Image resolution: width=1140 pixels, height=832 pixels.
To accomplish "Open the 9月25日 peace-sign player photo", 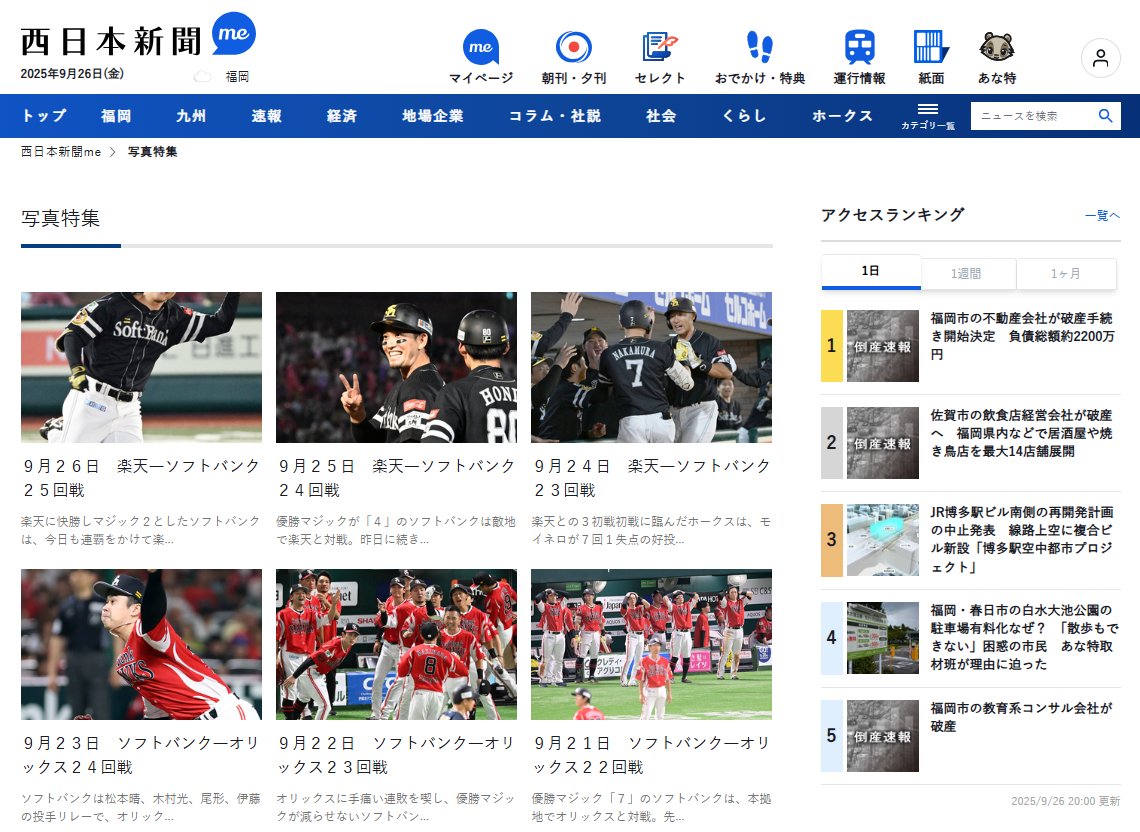I will click(396, 367).
